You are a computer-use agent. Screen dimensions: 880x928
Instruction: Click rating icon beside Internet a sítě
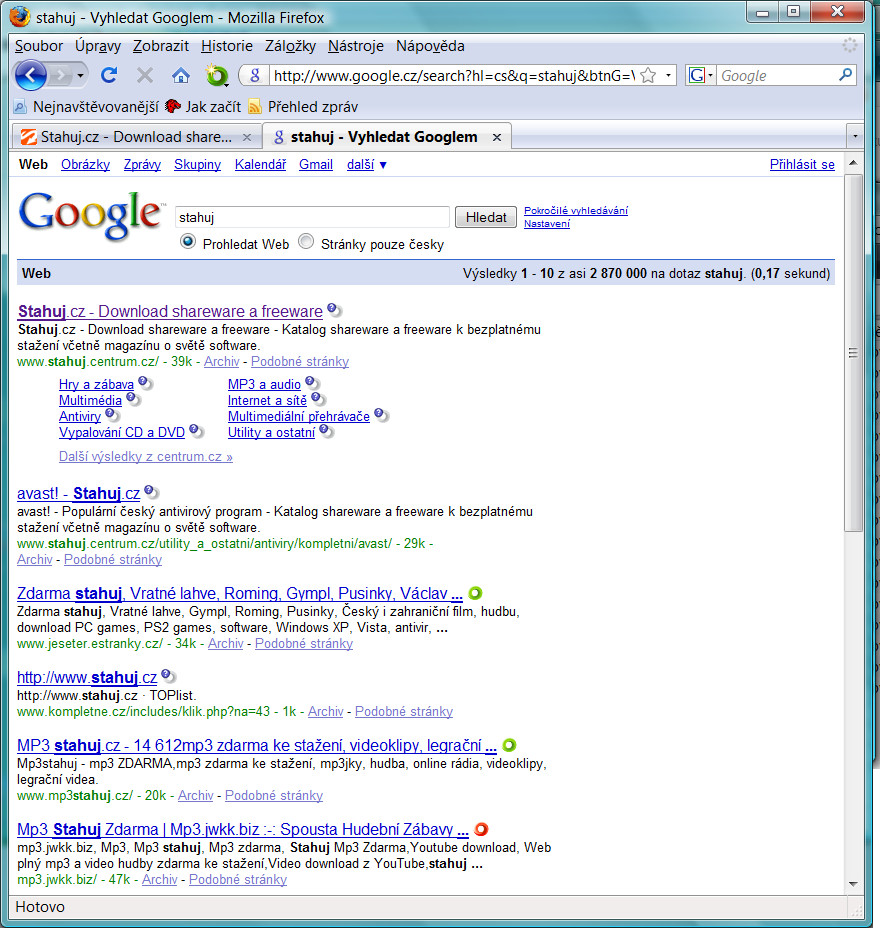click(318, 399)
